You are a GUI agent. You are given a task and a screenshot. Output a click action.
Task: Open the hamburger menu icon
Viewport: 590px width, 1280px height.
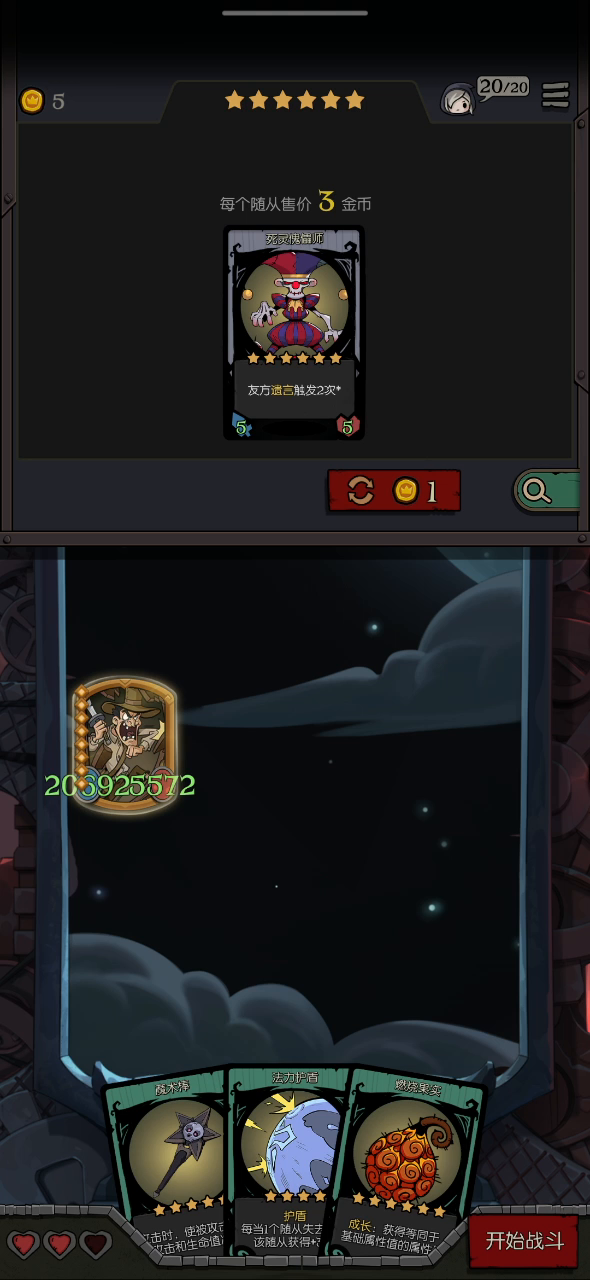click(555, 95)
